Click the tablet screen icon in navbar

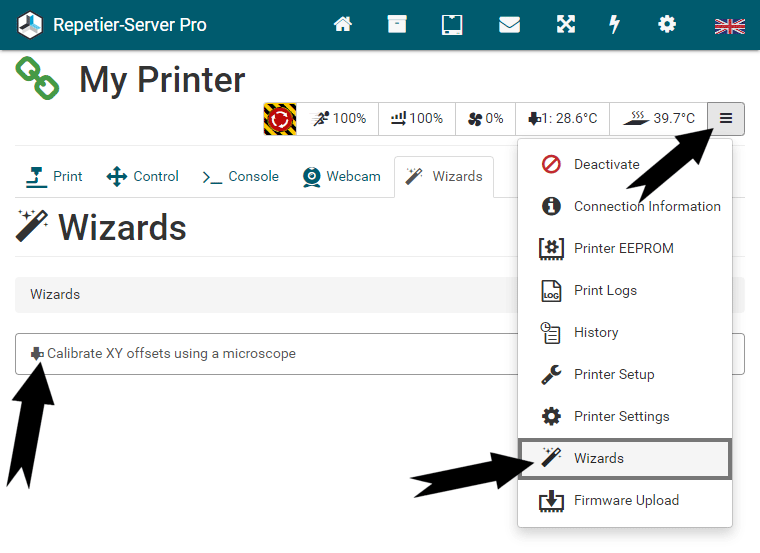(452, 25)
